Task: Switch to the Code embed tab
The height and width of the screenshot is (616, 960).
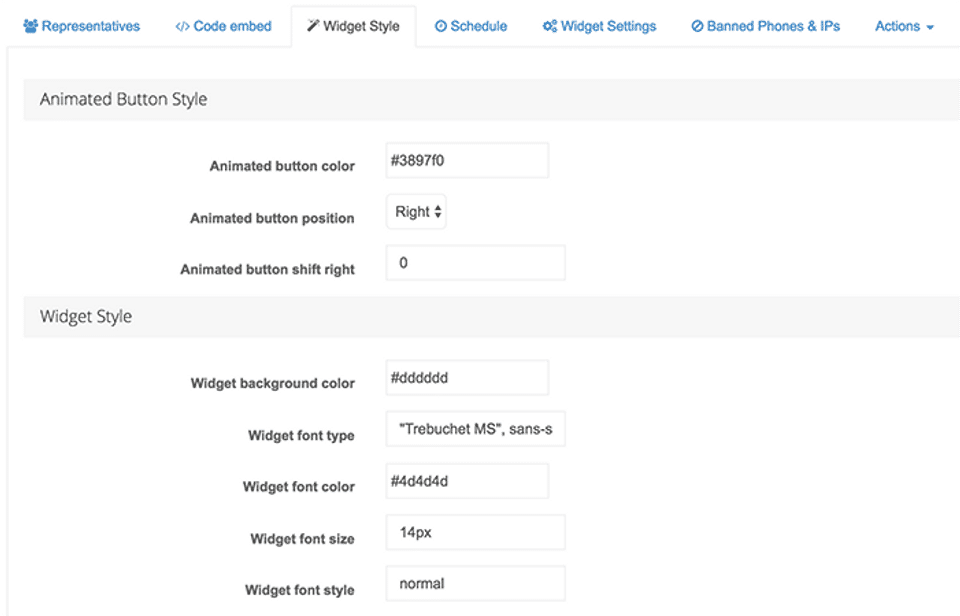Action: [231, 26]
